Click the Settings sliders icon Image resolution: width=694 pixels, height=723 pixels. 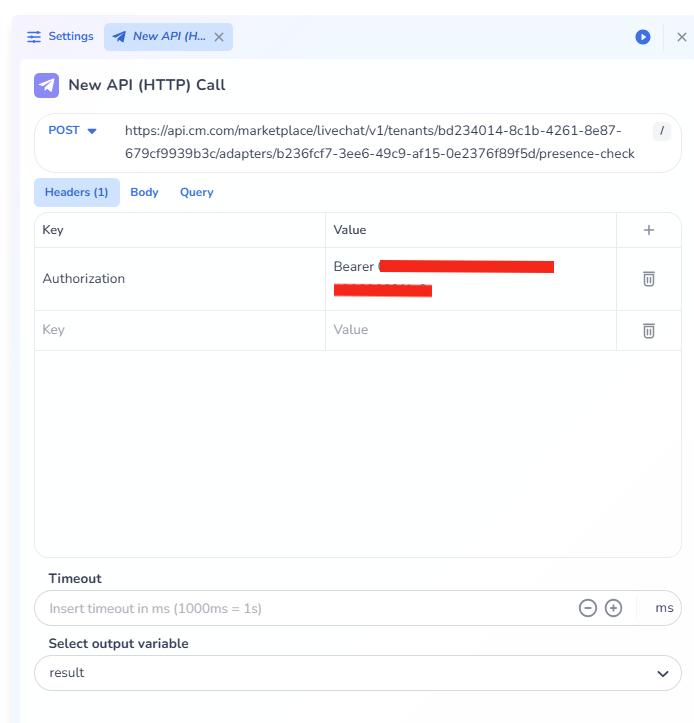click(34, 37)
